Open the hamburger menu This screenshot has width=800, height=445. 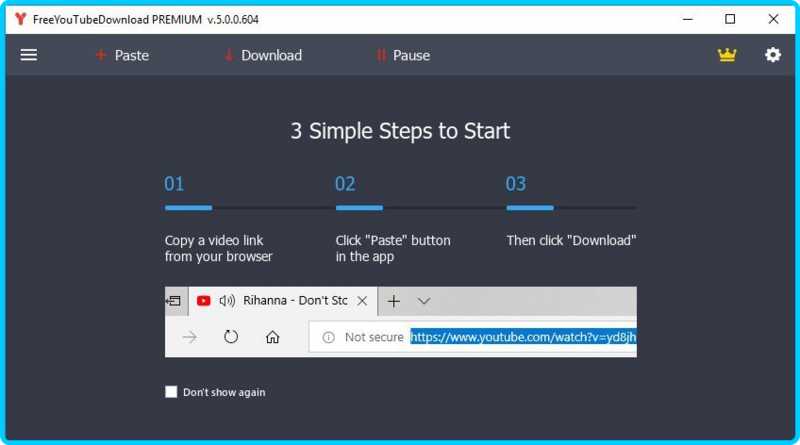[29, 55]
